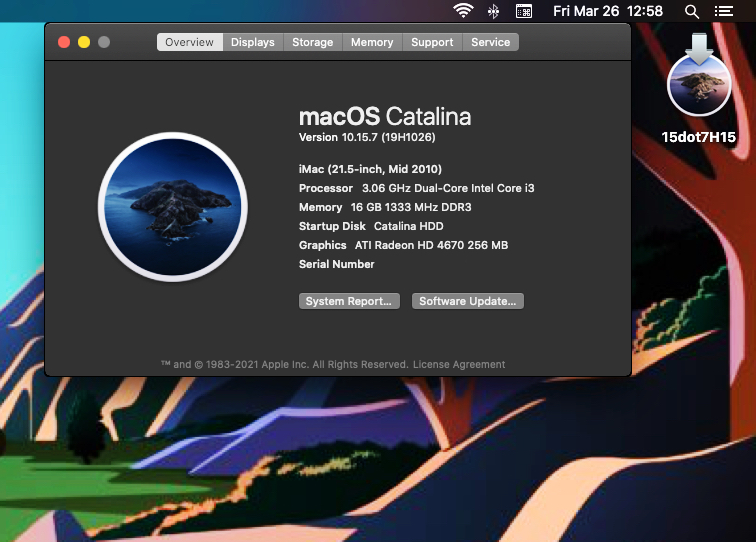Select the iMac (21.5-inch, Mid 2010) text
Viewport: 756px width, 542px height.
(370, 169)
